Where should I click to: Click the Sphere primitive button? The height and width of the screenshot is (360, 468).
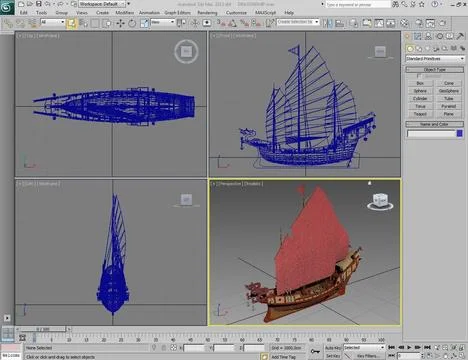[420, 91]
